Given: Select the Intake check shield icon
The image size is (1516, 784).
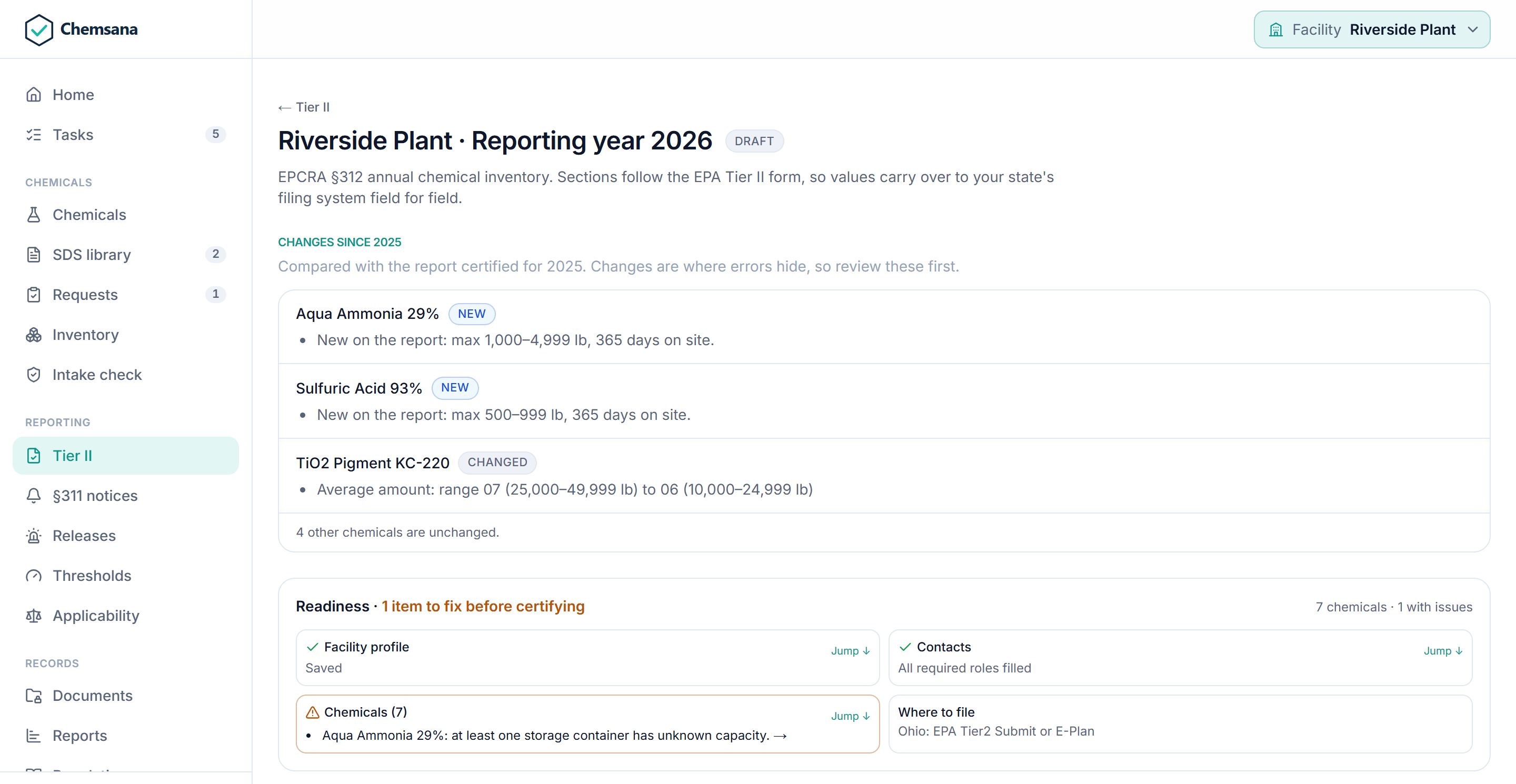Looking at the screenshot, I should click(x=34, y=375).
